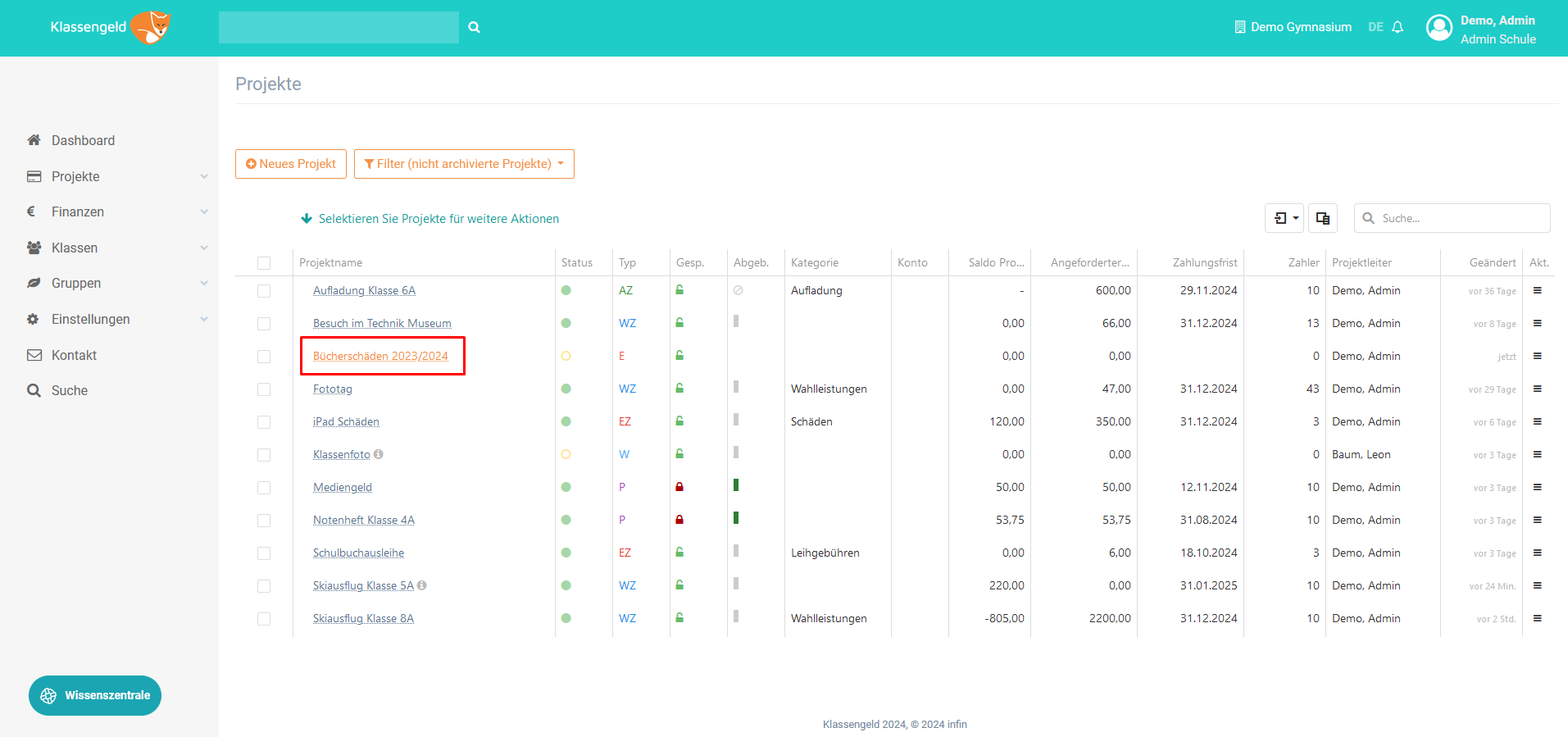The image size is (1568, 737).
Task: Open the Demo Gymnasium school link
Action: (1293, 27)
